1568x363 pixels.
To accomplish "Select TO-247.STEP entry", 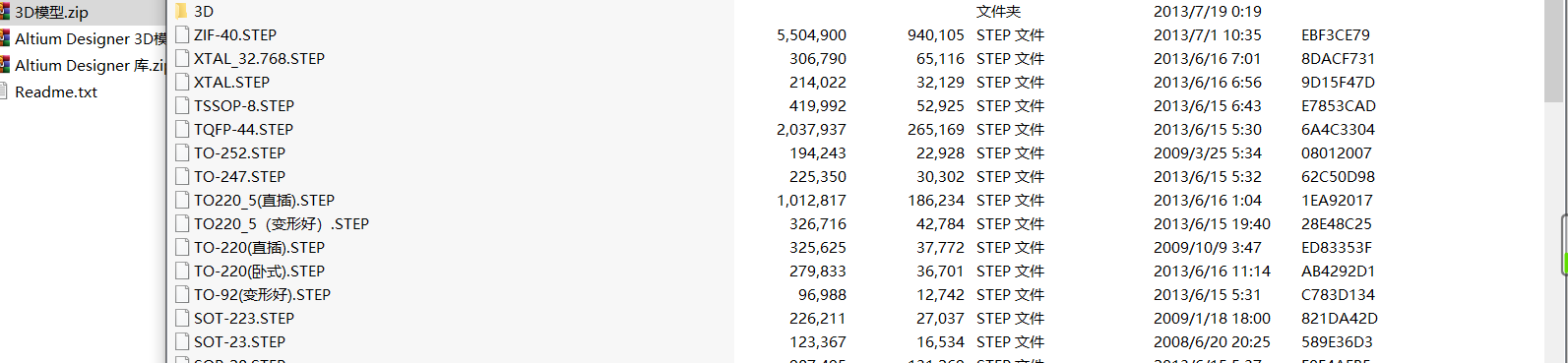I will [x=239, y=176].
